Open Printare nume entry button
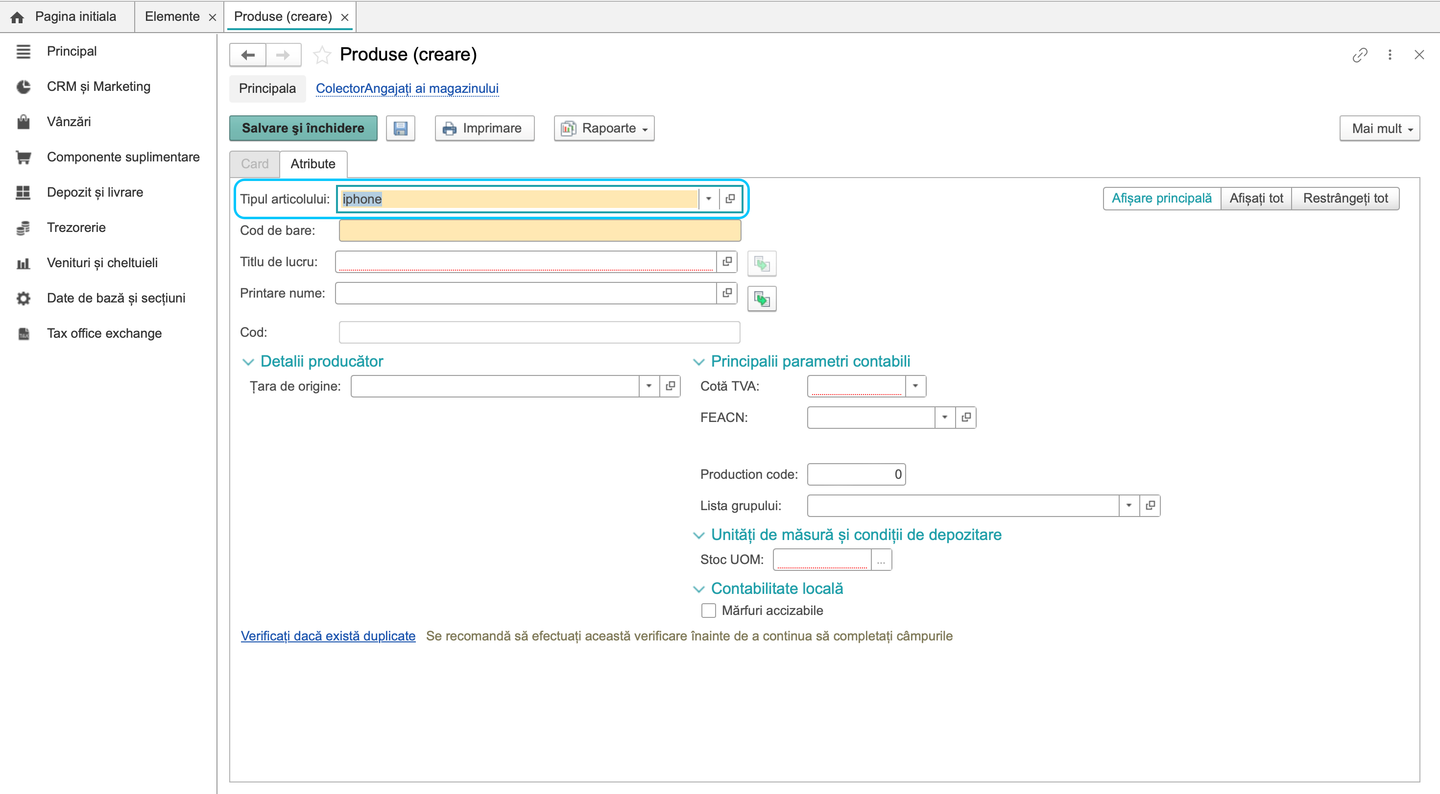This screenshot has height=794, width=1440. click(727, 293)
